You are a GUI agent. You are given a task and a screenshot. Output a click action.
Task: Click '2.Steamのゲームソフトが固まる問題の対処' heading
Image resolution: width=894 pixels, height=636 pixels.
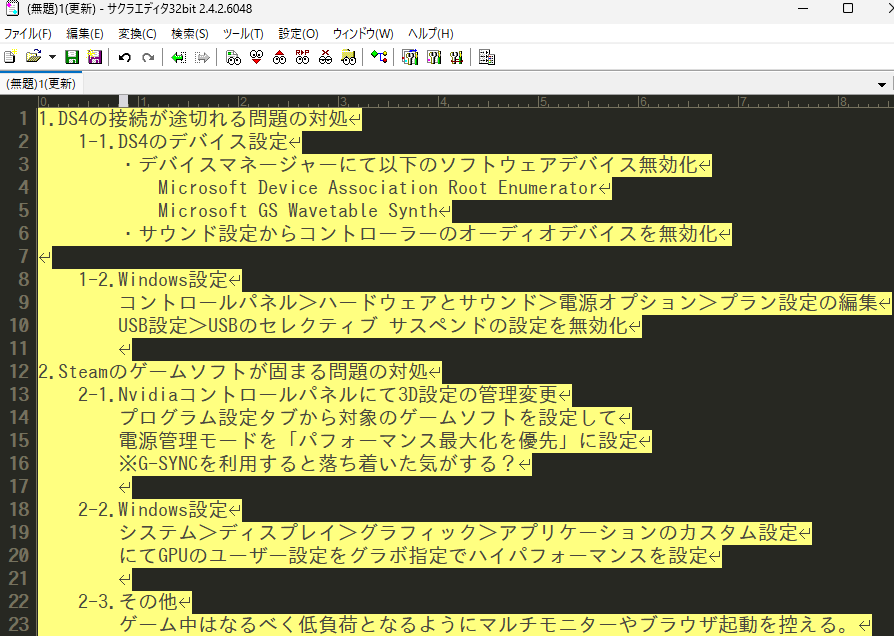233,371
